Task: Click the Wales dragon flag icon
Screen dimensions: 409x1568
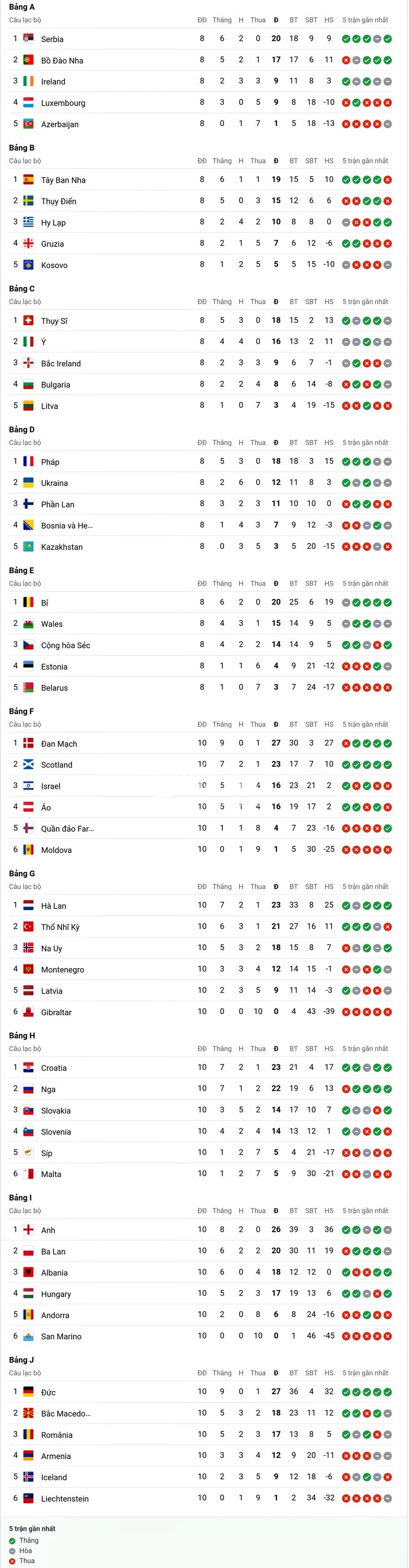Action: [28, 623]
